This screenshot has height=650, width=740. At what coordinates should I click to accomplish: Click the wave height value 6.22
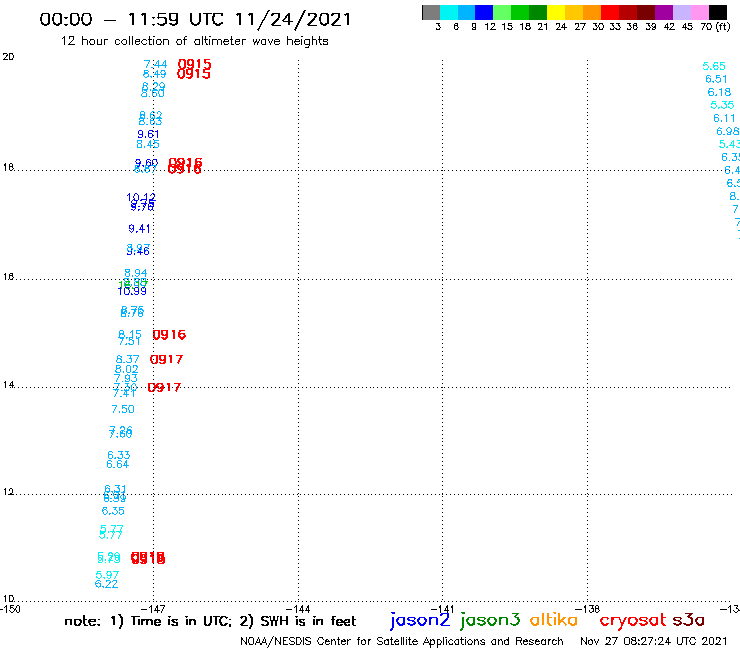[x=106, y=584]
